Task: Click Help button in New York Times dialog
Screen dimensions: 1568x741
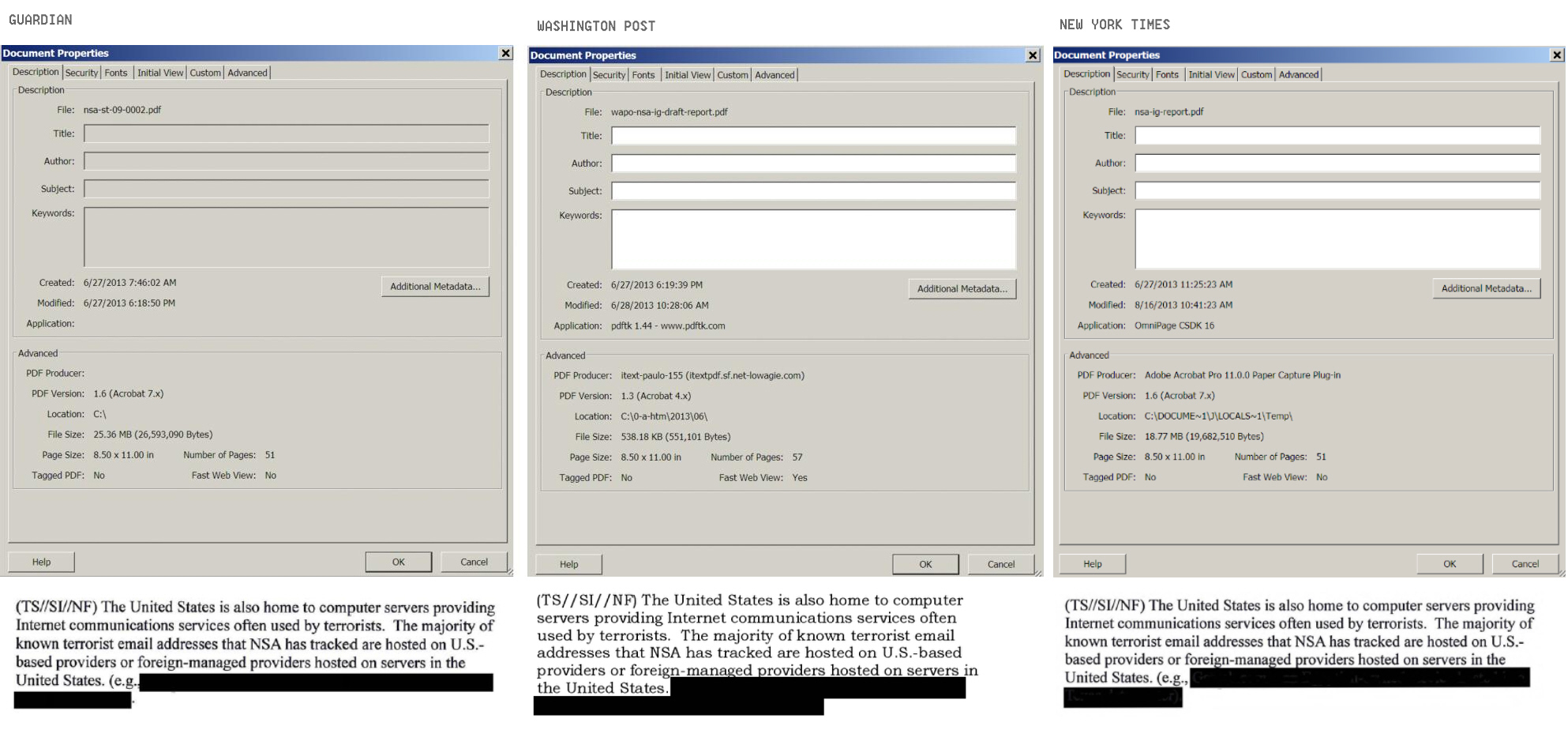Action: point(1093,563)
